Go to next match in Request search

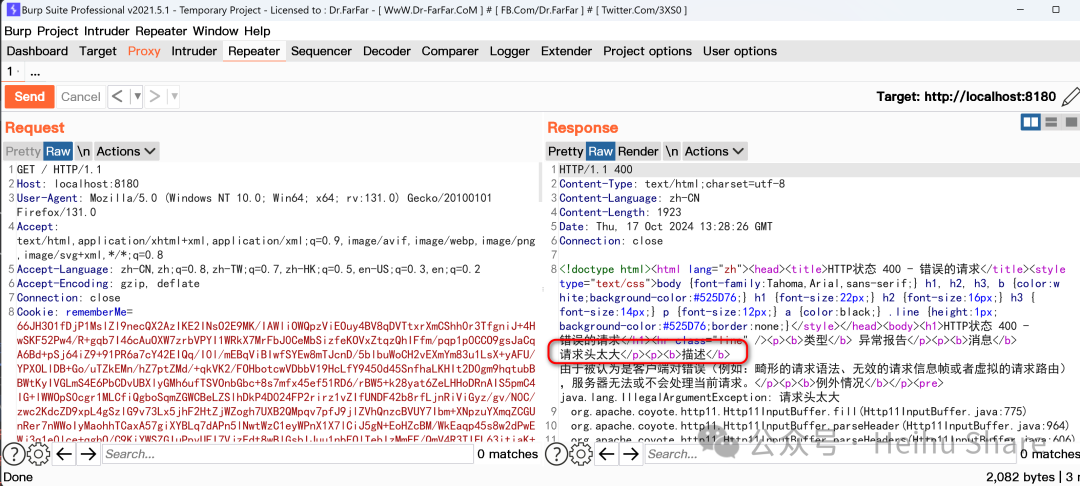(x=88, y=454)
